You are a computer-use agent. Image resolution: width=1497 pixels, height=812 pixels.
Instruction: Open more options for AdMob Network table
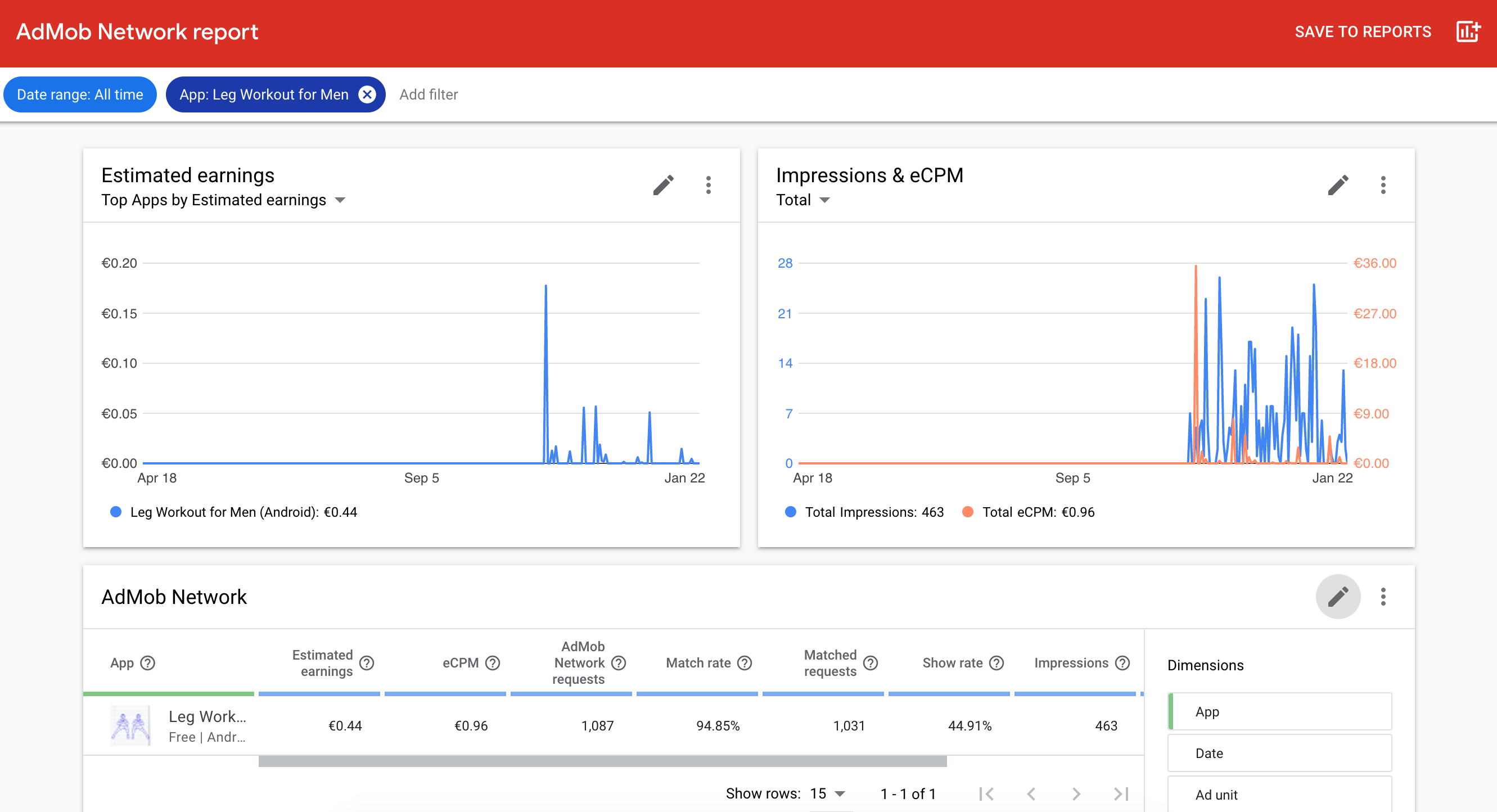pos(1382,597)
